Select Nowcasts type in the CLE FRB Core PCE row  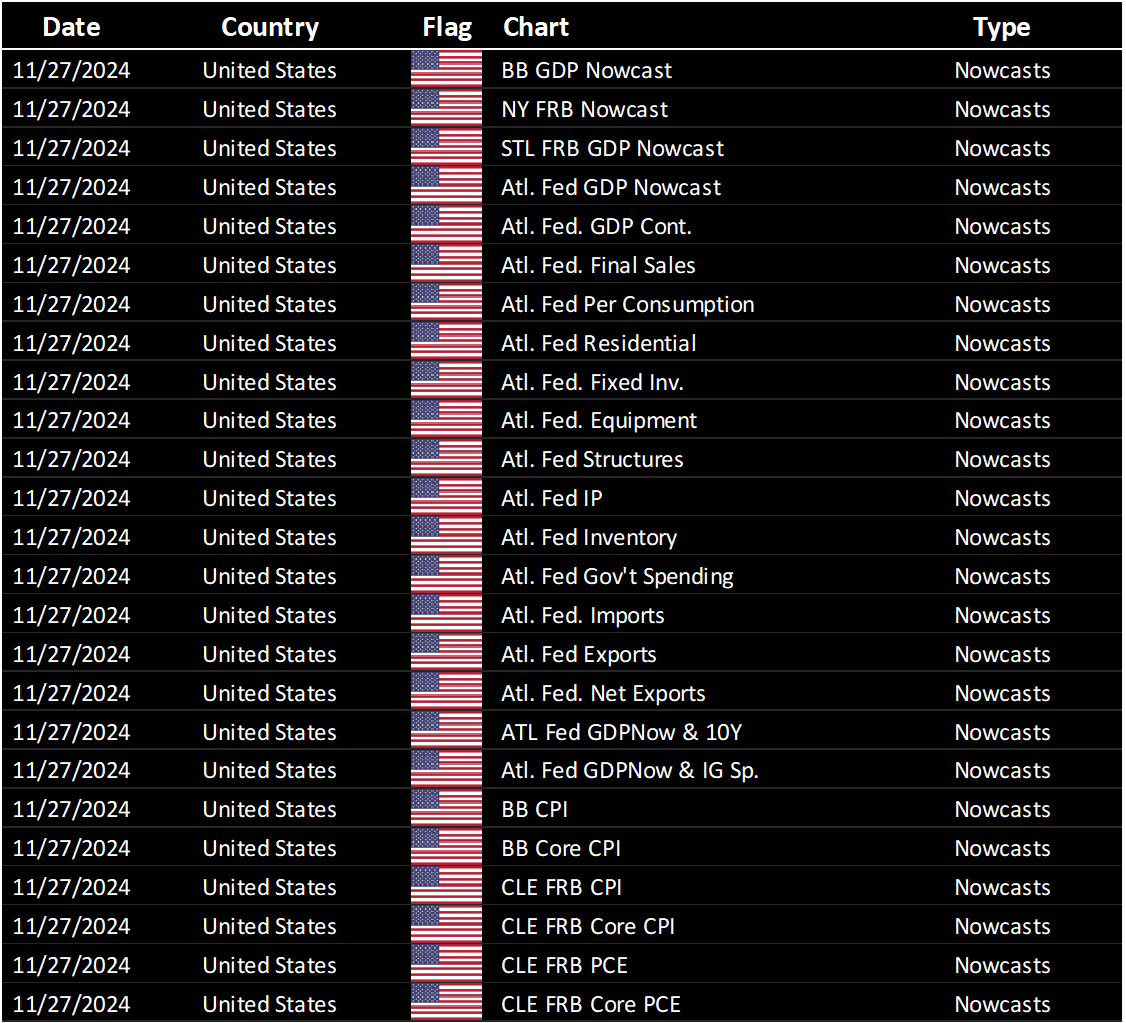pyautogui.click(x=1002, y=1004)
